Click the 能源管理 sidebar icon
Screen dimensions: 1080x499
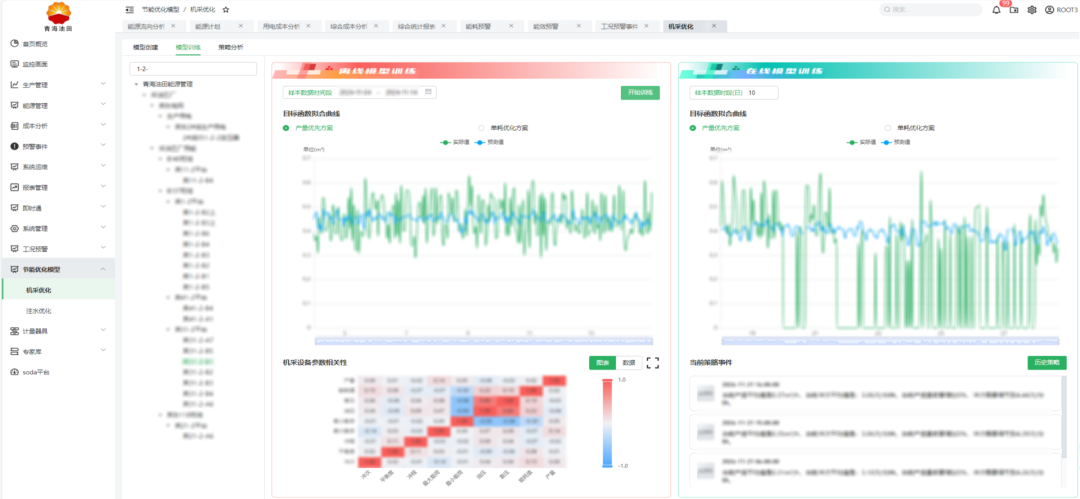14,105
